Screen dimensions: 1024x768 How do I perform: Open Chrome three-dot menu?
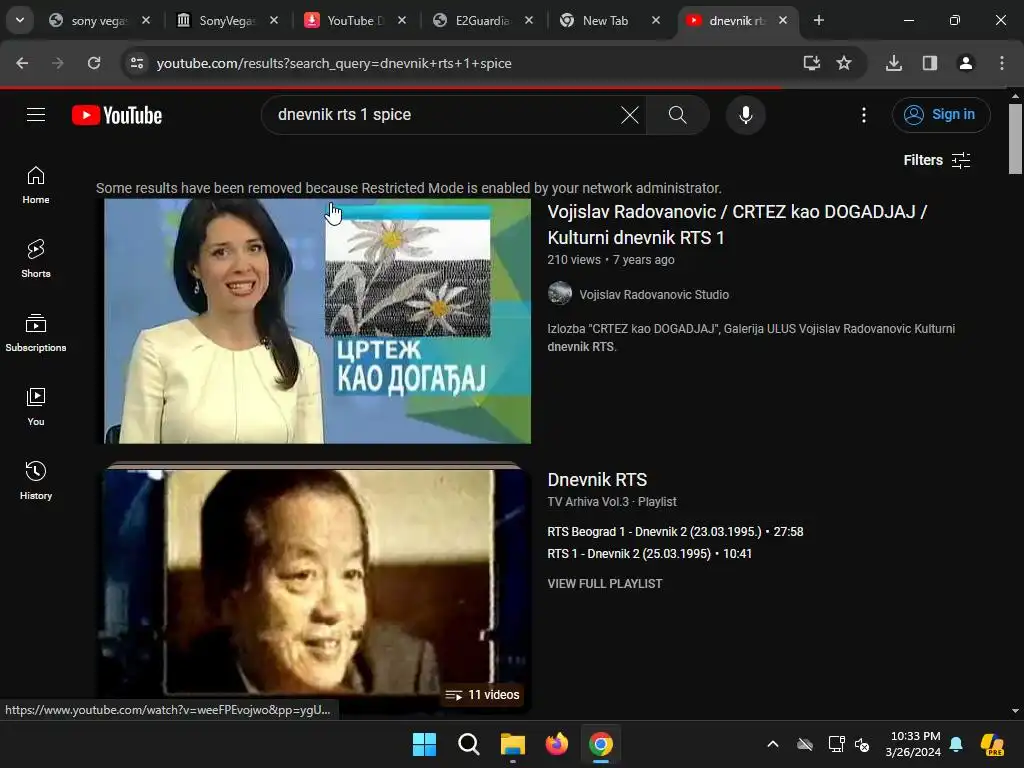click(x=1001, y=63)
